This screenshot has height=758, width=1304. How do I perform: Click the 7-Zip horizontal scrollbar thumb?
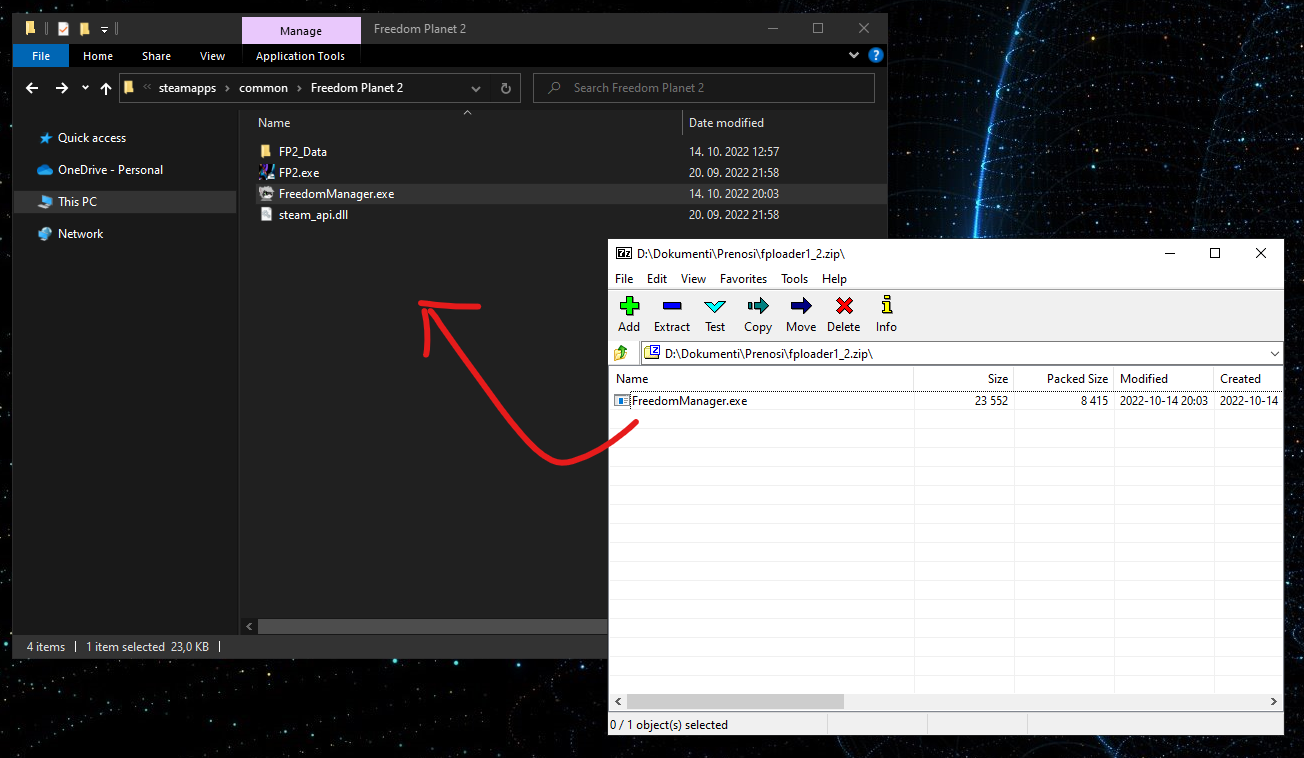tap(736, 702)
